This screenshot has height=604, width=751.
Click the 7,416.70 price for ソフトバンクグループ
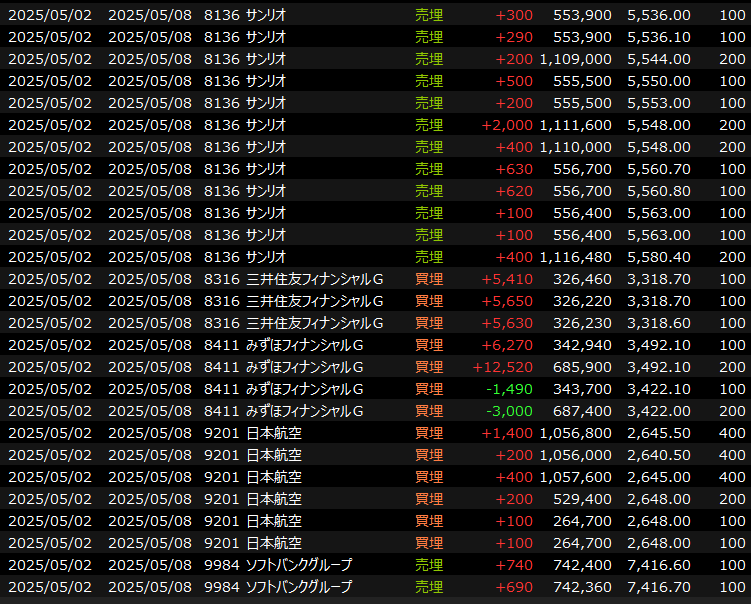658,587
